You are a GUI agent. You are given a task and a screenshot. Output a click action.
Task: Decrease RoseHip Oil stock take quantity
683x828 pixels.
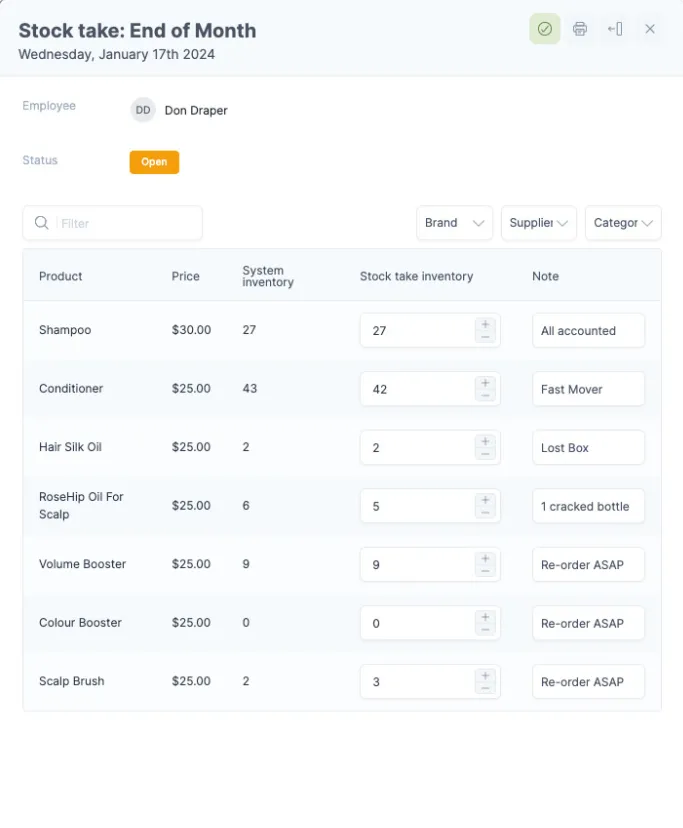click(x=485, y=513)
